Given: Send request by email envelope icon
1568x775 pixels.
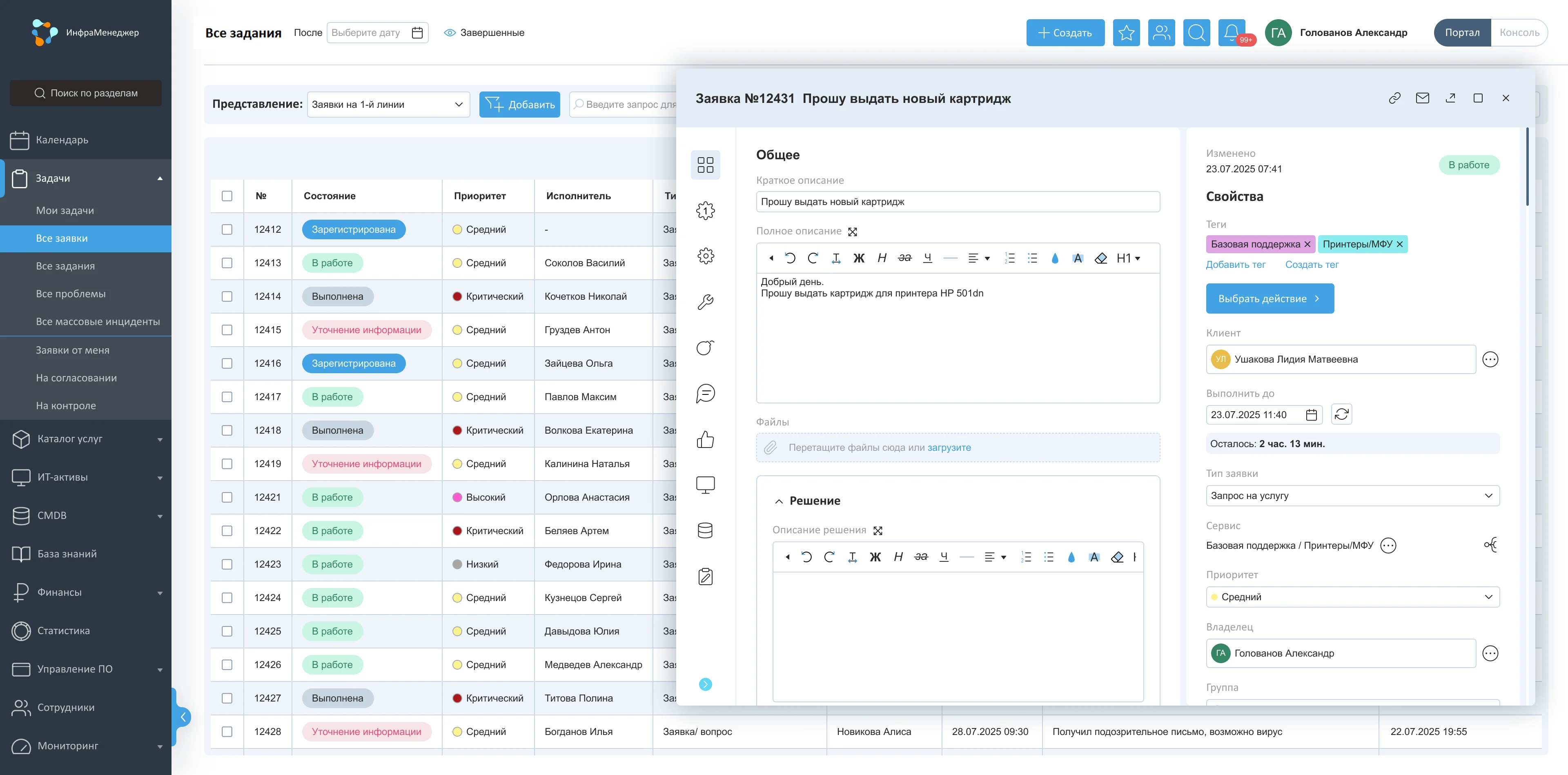Looking at the screenshot, I should coord(1422,98).
